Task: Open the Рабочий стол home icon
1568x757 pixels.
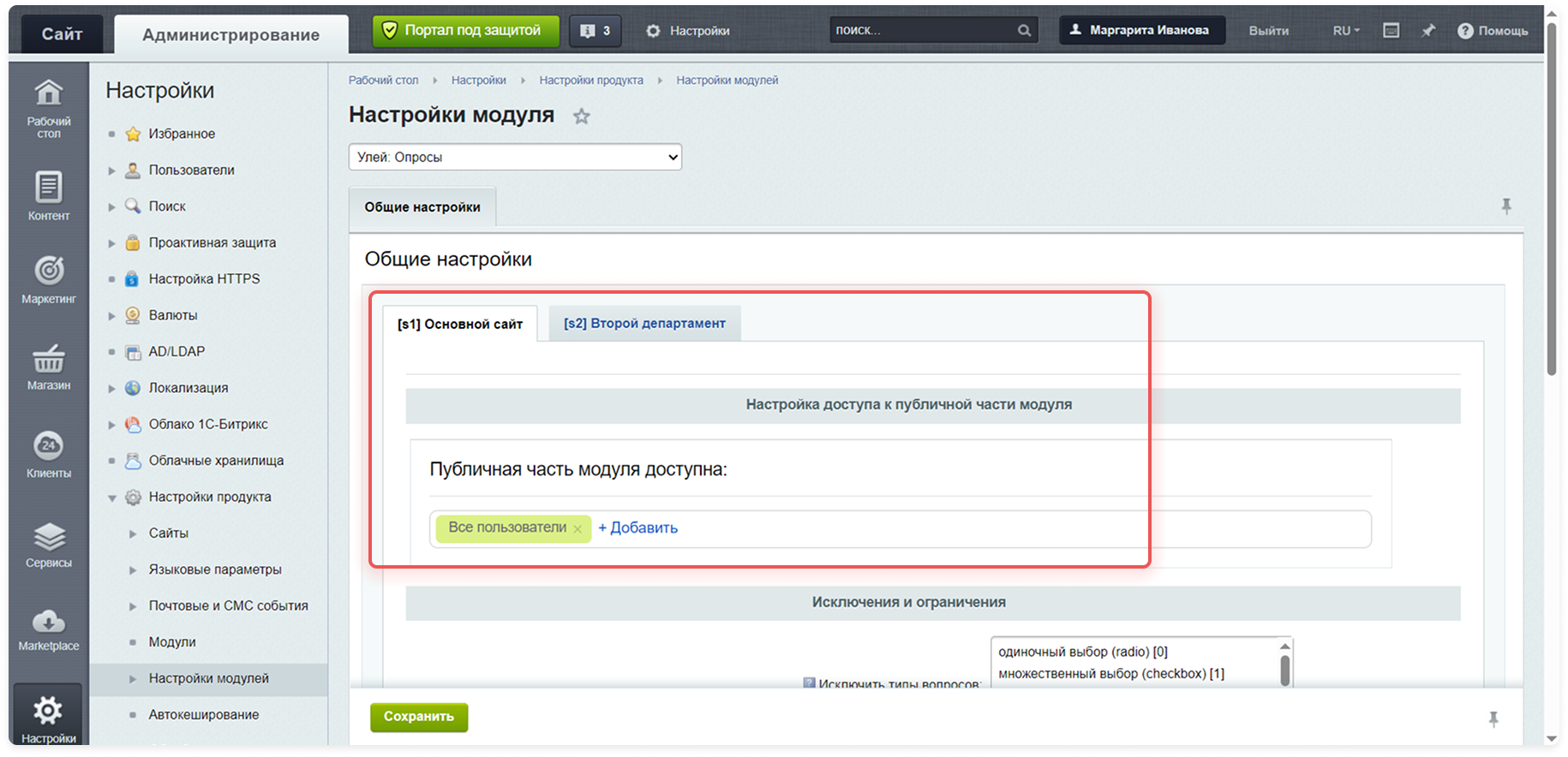Action: (49, 92)
